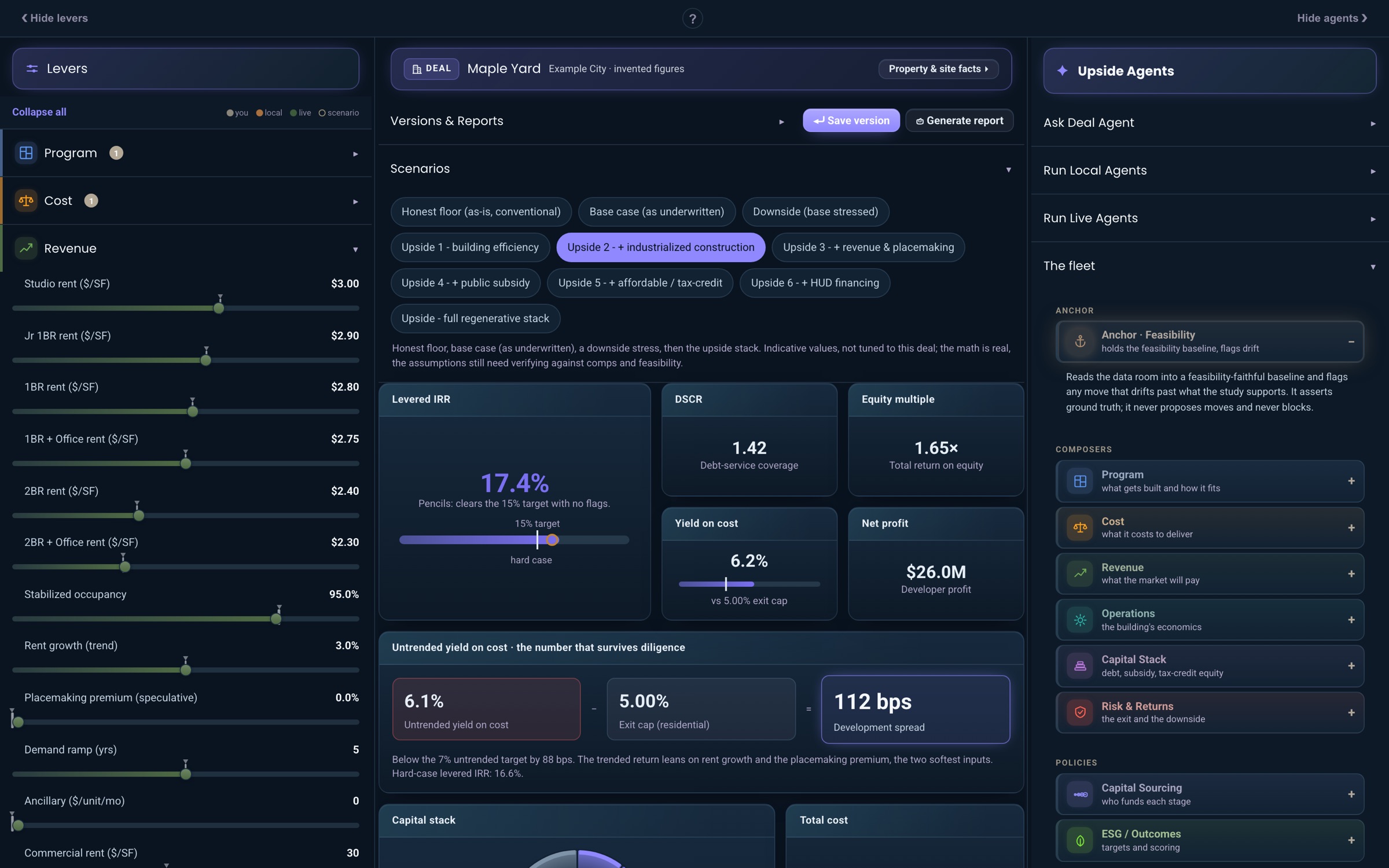
Task: Collapse the Anchor Feasibility card
Action: [1351, 341]
